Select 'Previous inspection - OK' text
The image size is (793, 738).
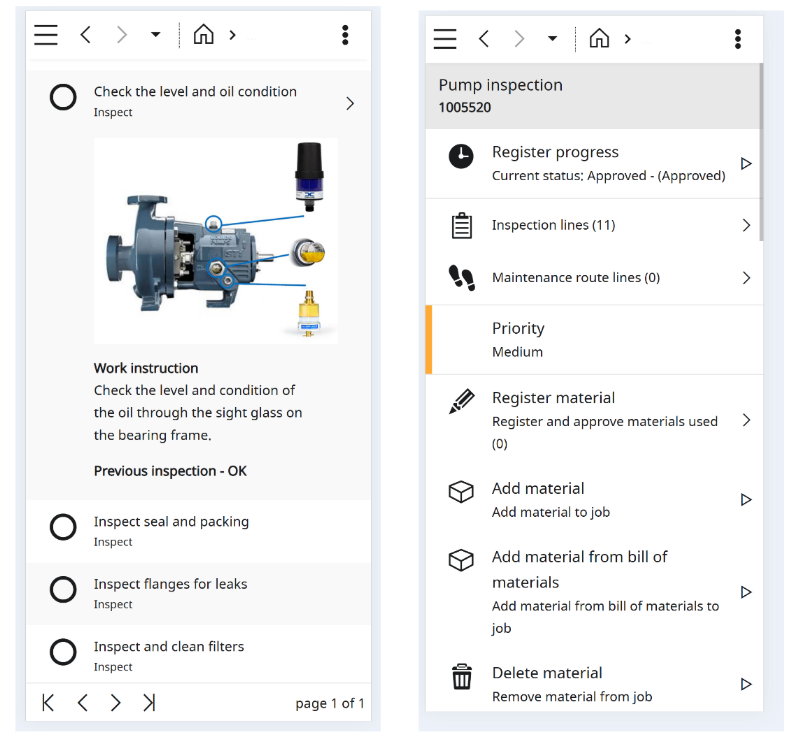170,471
